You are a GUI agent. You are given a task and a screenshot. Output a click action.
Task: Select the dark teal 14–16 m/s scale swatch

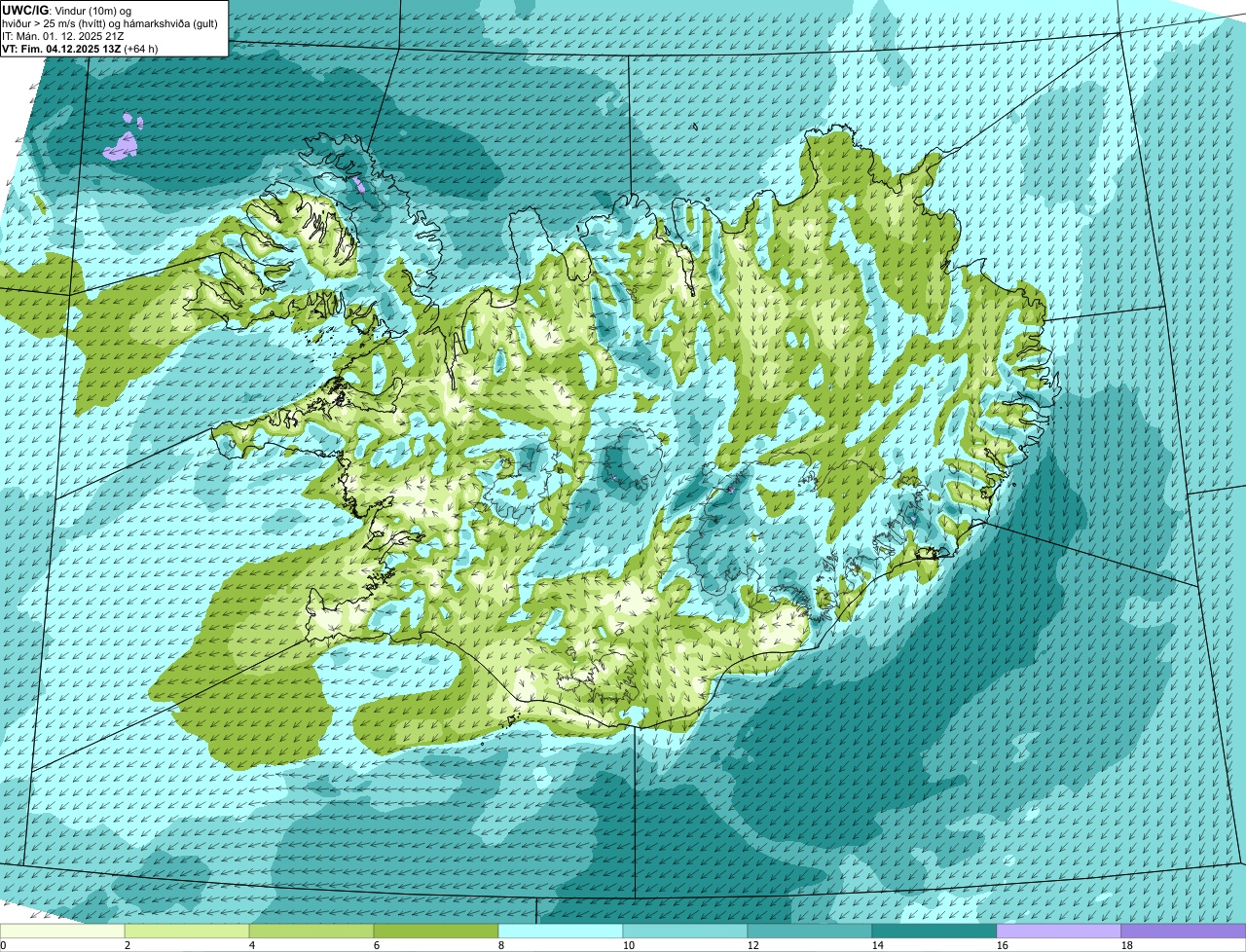point(934,932)
